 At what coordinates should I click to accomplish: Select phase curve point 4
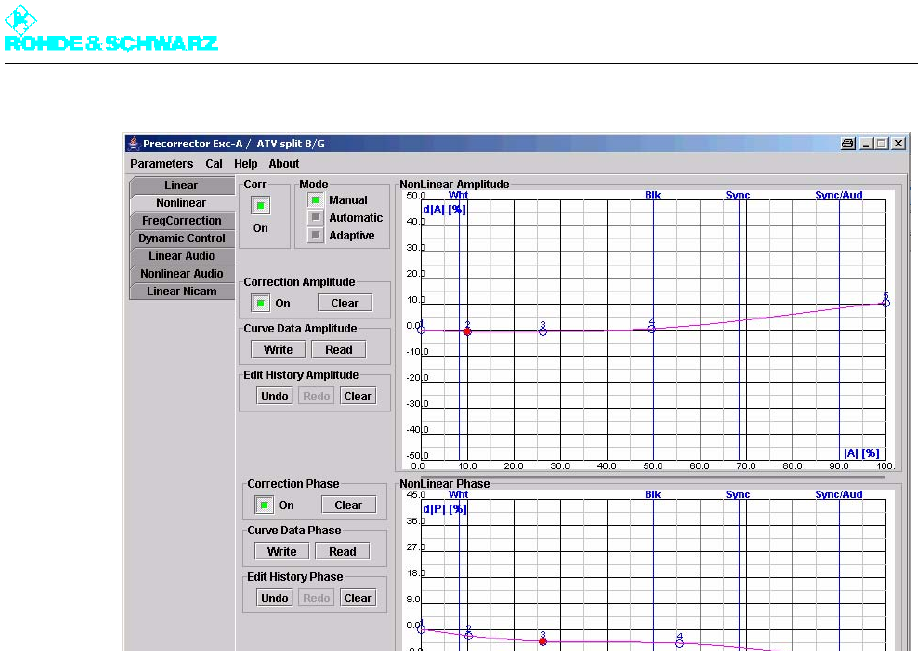point(679,643)
